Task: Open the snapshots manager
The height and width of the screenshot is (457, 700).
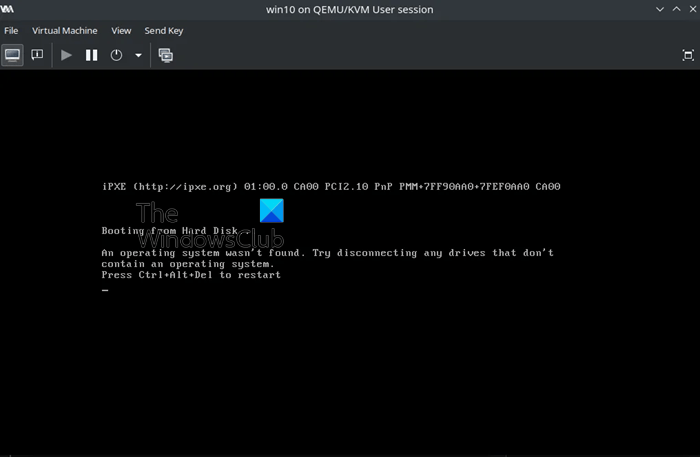Action: [x=166, y=55]
